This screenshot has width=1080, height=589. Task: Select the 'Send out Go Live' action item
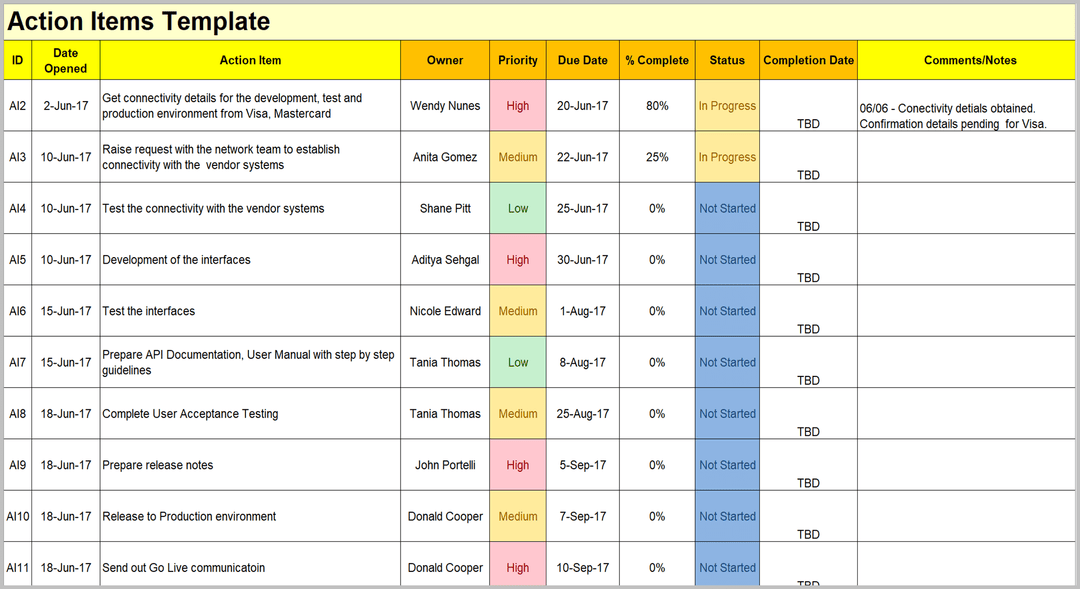coord(184,568)
